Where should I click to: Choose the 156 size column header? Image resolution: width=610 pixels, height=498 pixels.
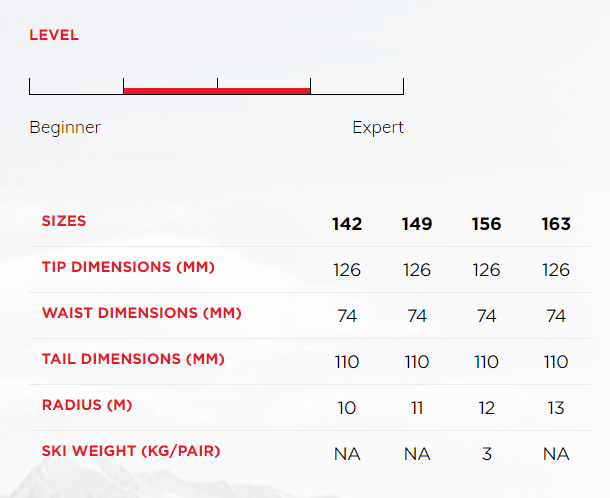486,223
